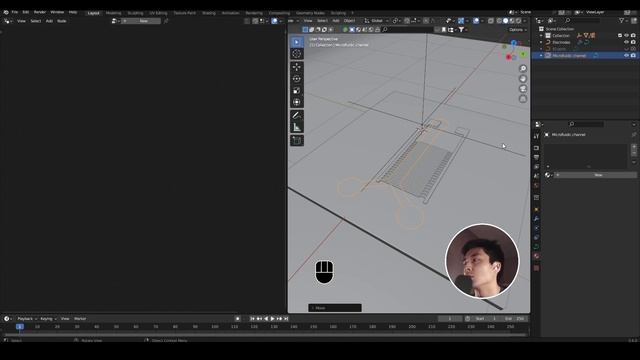The image size is (640, 360).
Task: Hide Collection using its eye icon
Action: click(627, 36)
